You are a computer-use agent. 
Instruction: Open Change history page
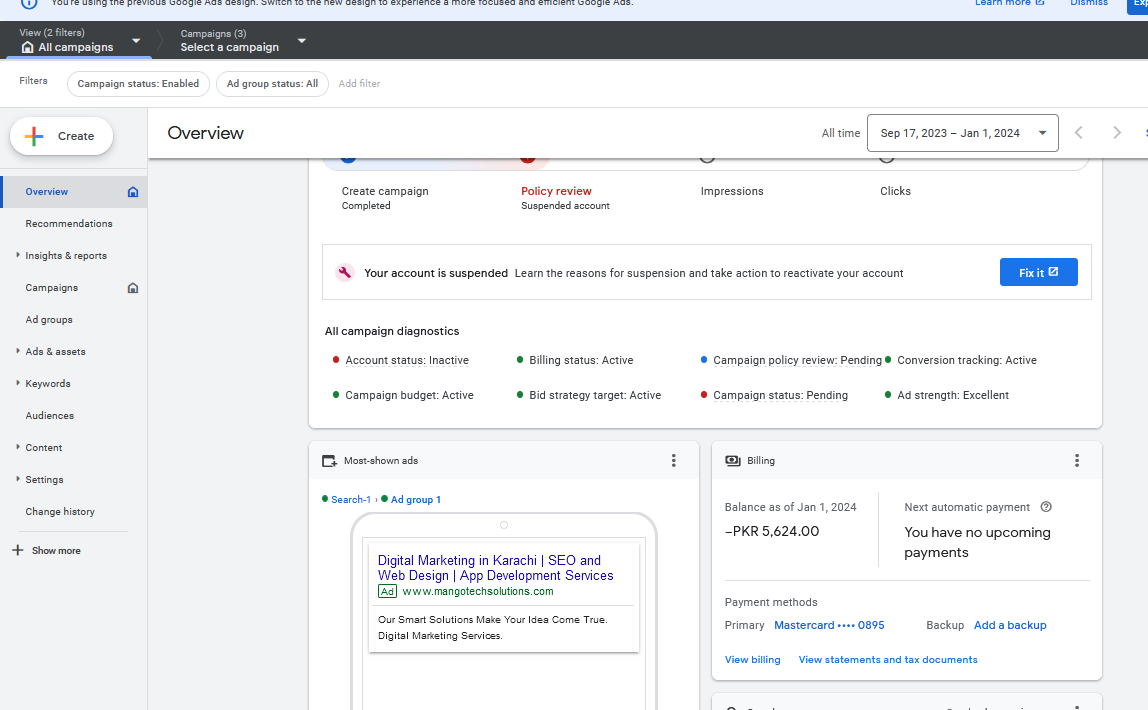(60, 512)
